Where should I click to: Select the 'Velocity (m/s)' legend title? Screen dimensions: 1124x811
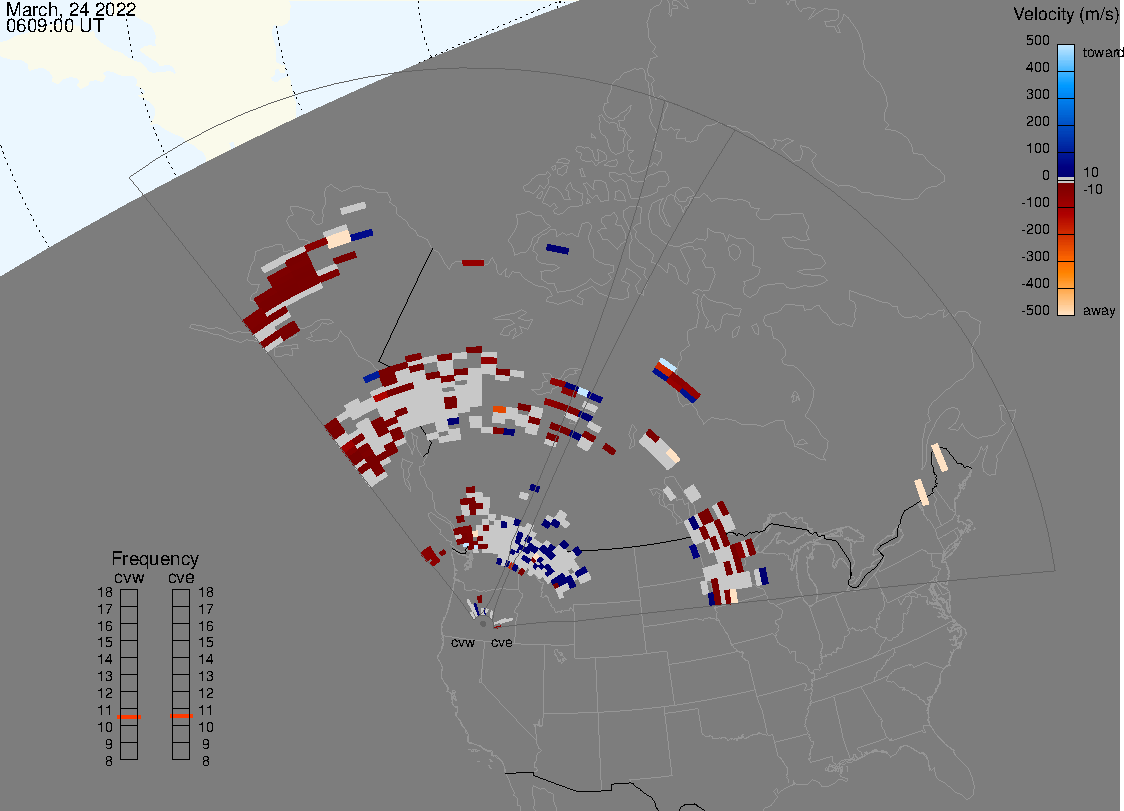tap(1063, 14)
